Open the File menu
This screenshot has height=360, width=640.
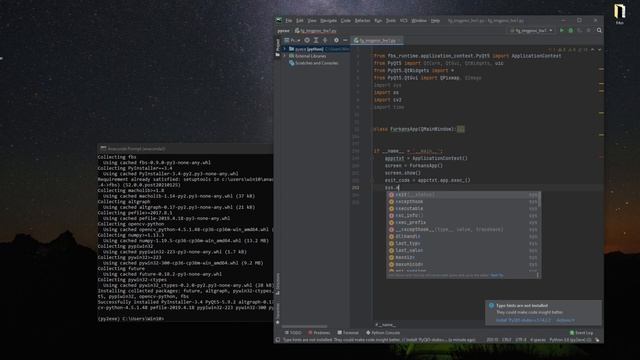click(x=289, y=20)
